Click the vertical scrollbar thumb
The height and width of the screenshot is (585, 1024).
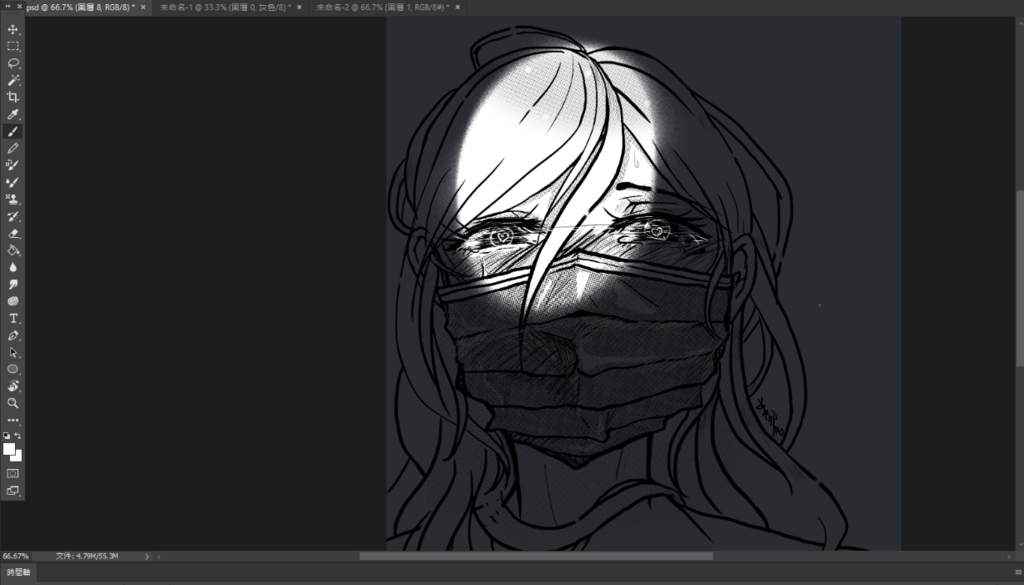coord(1019,279)
